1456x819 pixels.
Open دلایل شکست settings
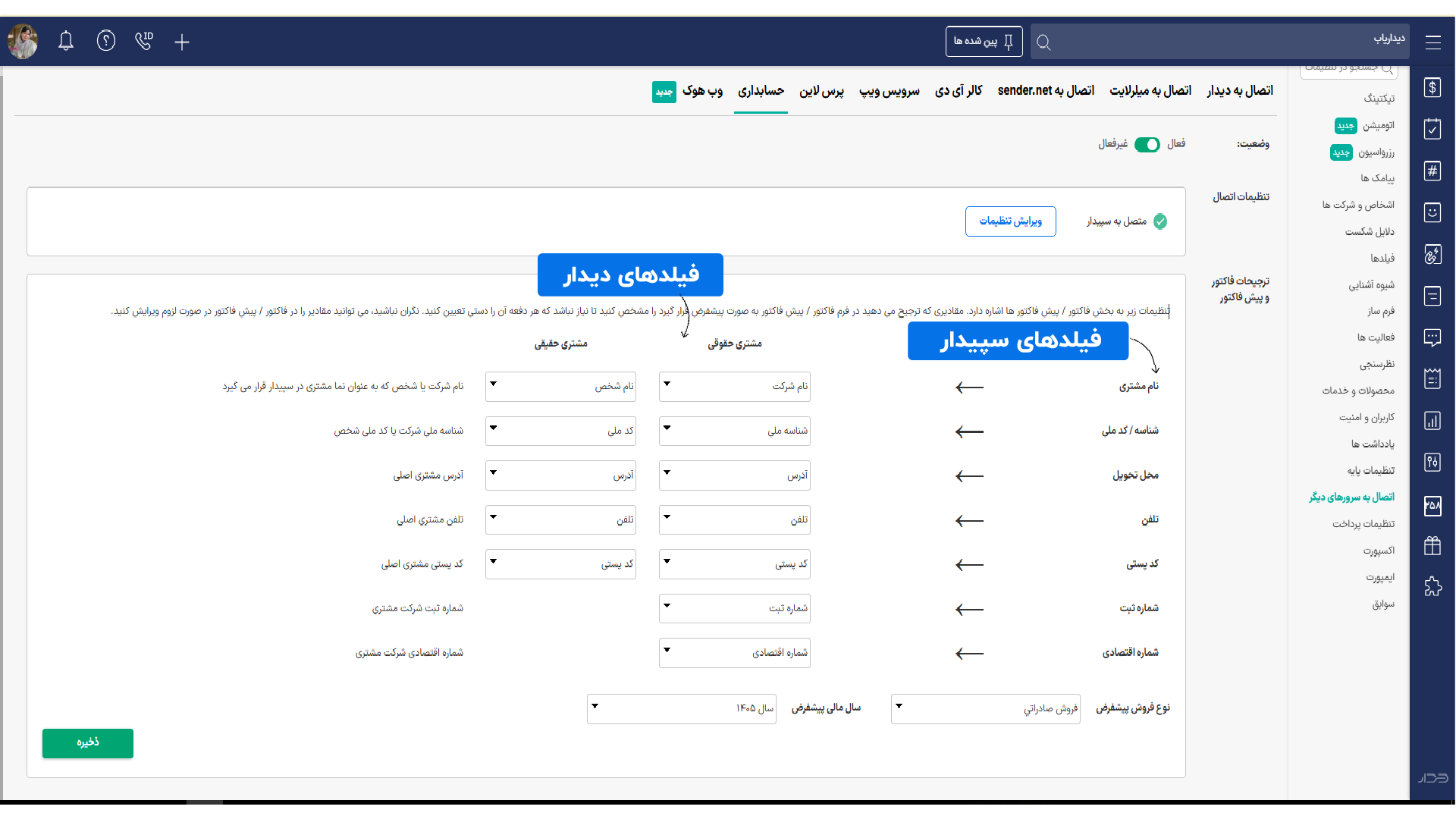tap(1370, 232)
